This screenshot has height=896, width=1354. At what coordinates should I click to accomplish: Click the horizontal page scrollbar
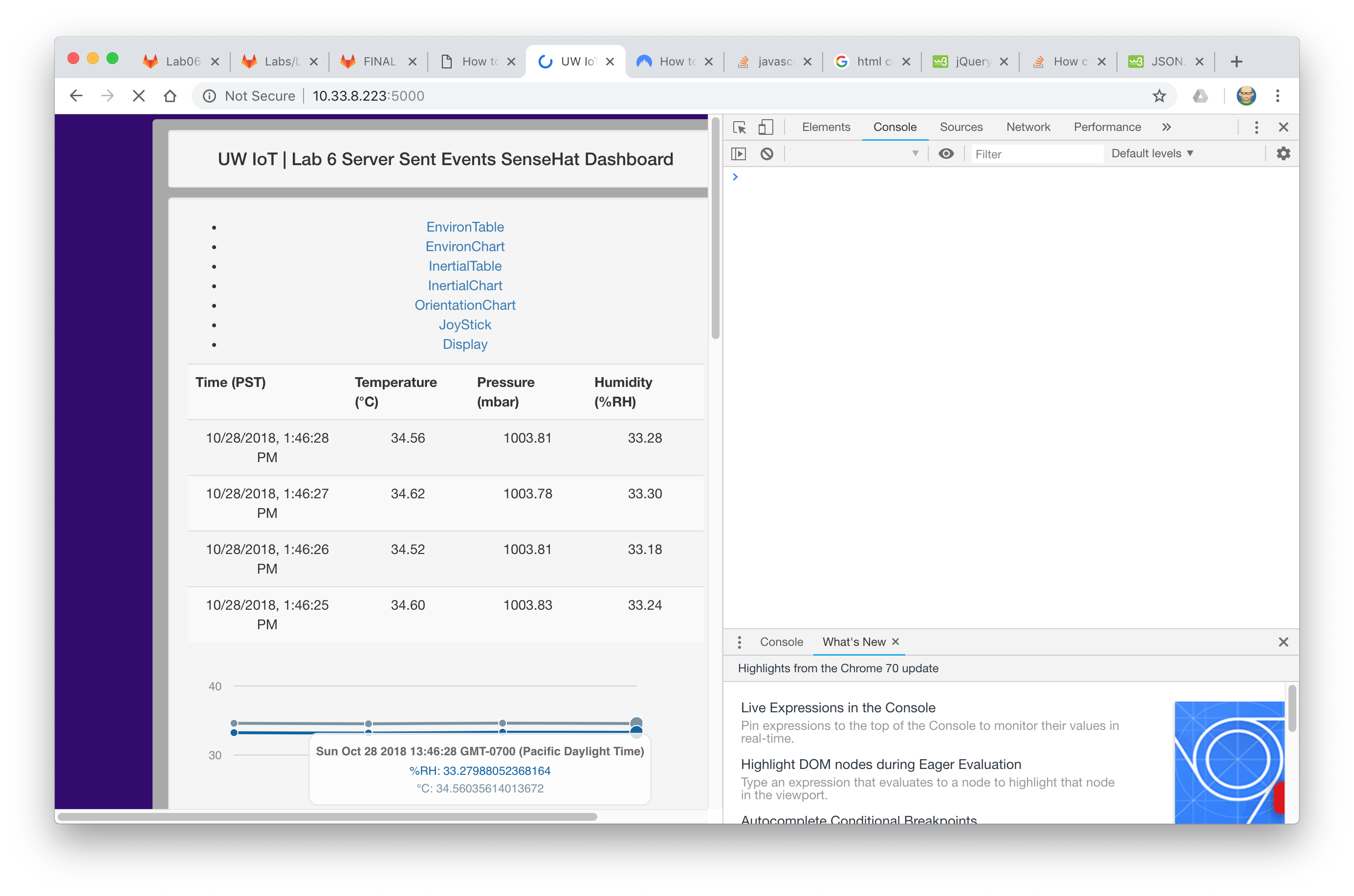pos(327,816)
